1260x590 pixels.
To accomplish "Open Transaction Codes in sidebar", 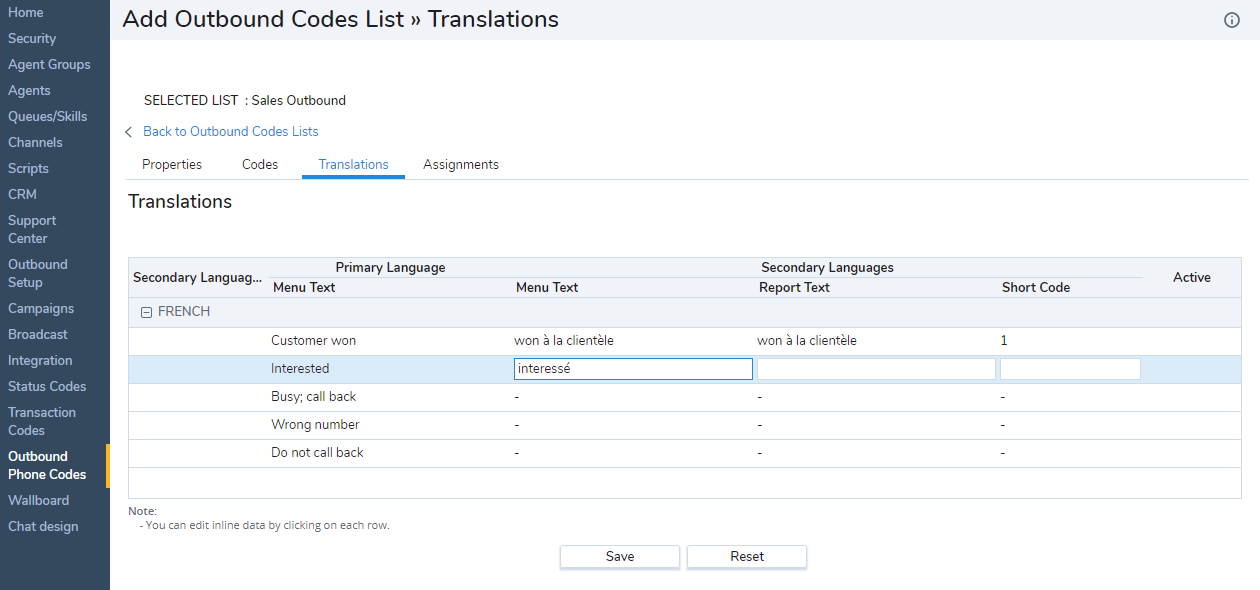I will coord(42,422).
